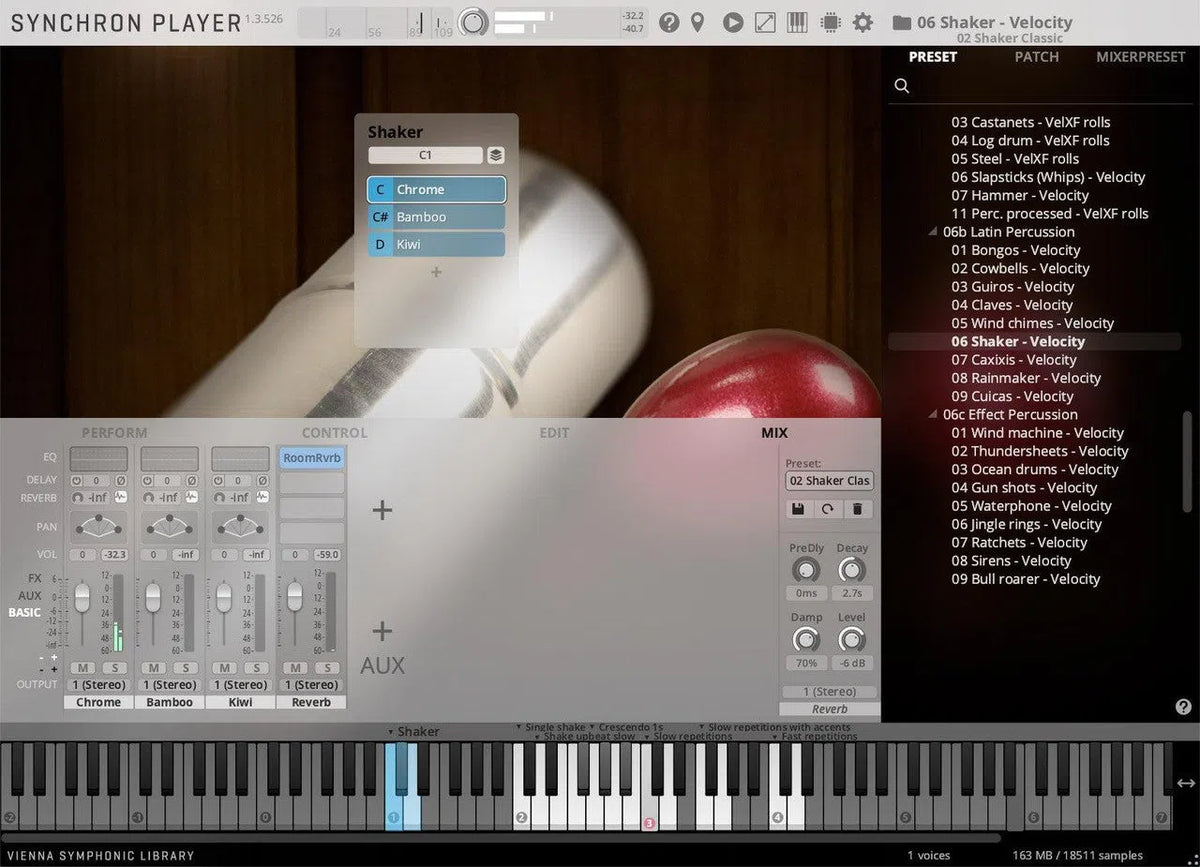The height and width of the screenshot is (867, 1200).
Task: Mute the Reverb channel
Action: click(x=294, y=668)
